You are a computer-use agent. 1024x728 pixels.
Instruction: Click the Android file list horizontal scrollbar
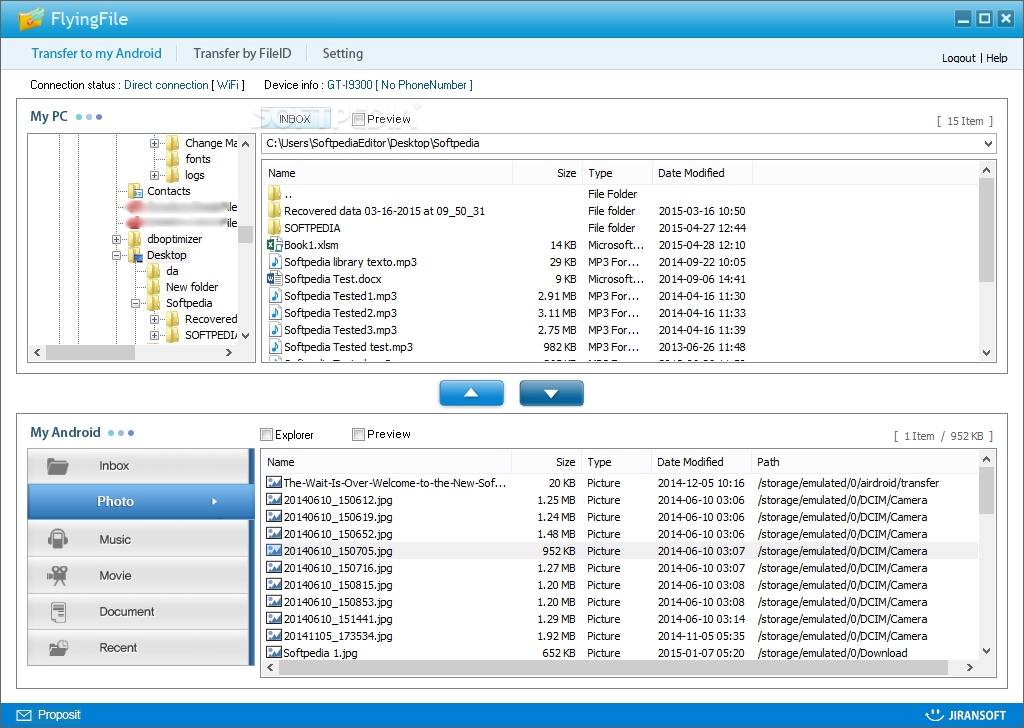[x=613, y=667]
